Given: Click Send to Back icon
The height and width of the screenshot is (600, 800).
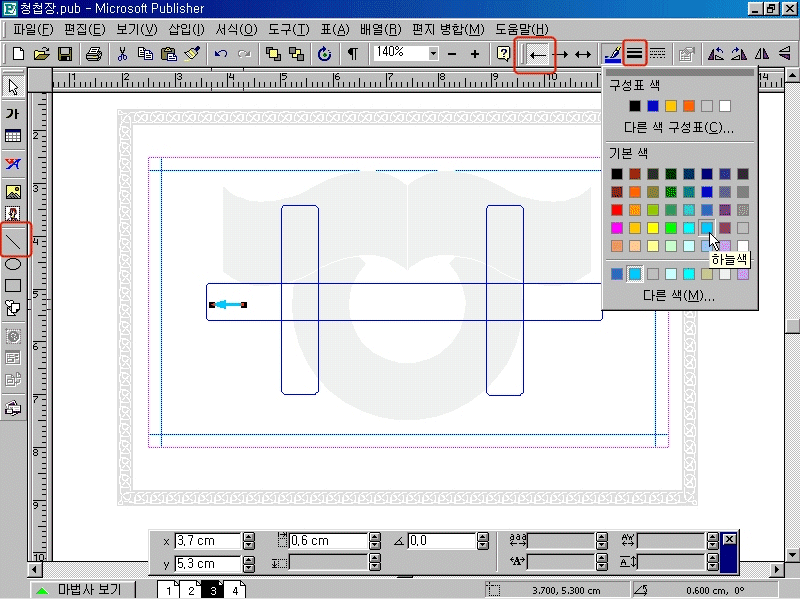Looking at the screenshot, I should click(296, 54).
